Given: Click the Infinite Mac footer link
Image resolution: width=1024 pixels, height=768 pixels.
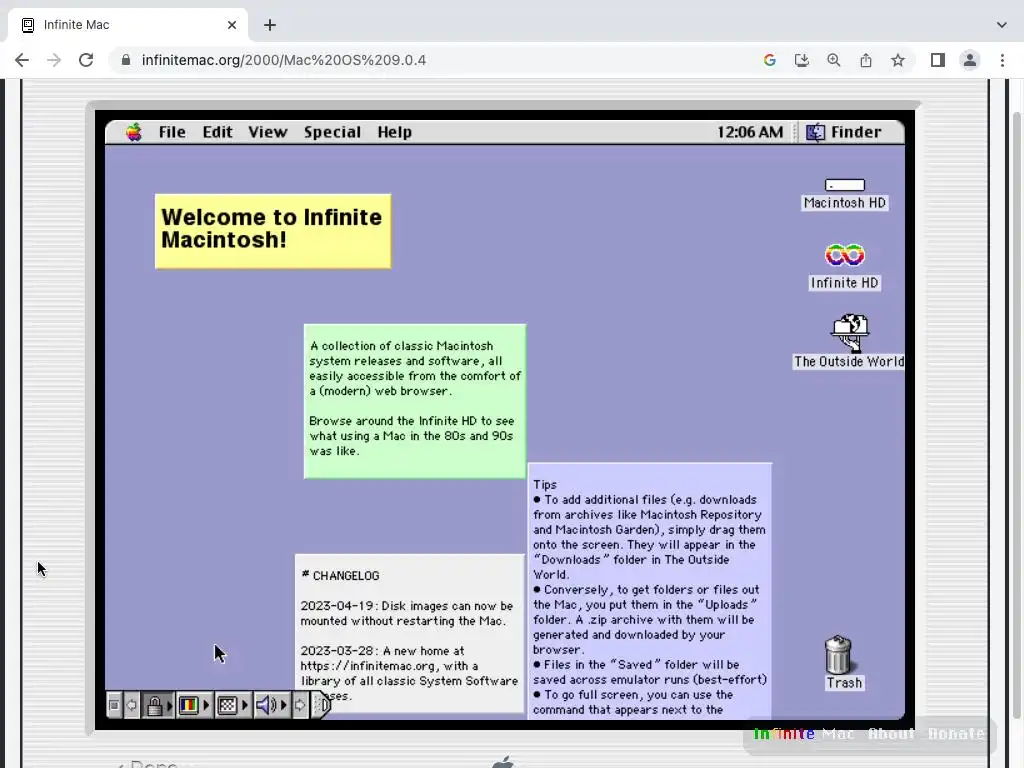Looking at the screenshot, I should pos(804,734).
